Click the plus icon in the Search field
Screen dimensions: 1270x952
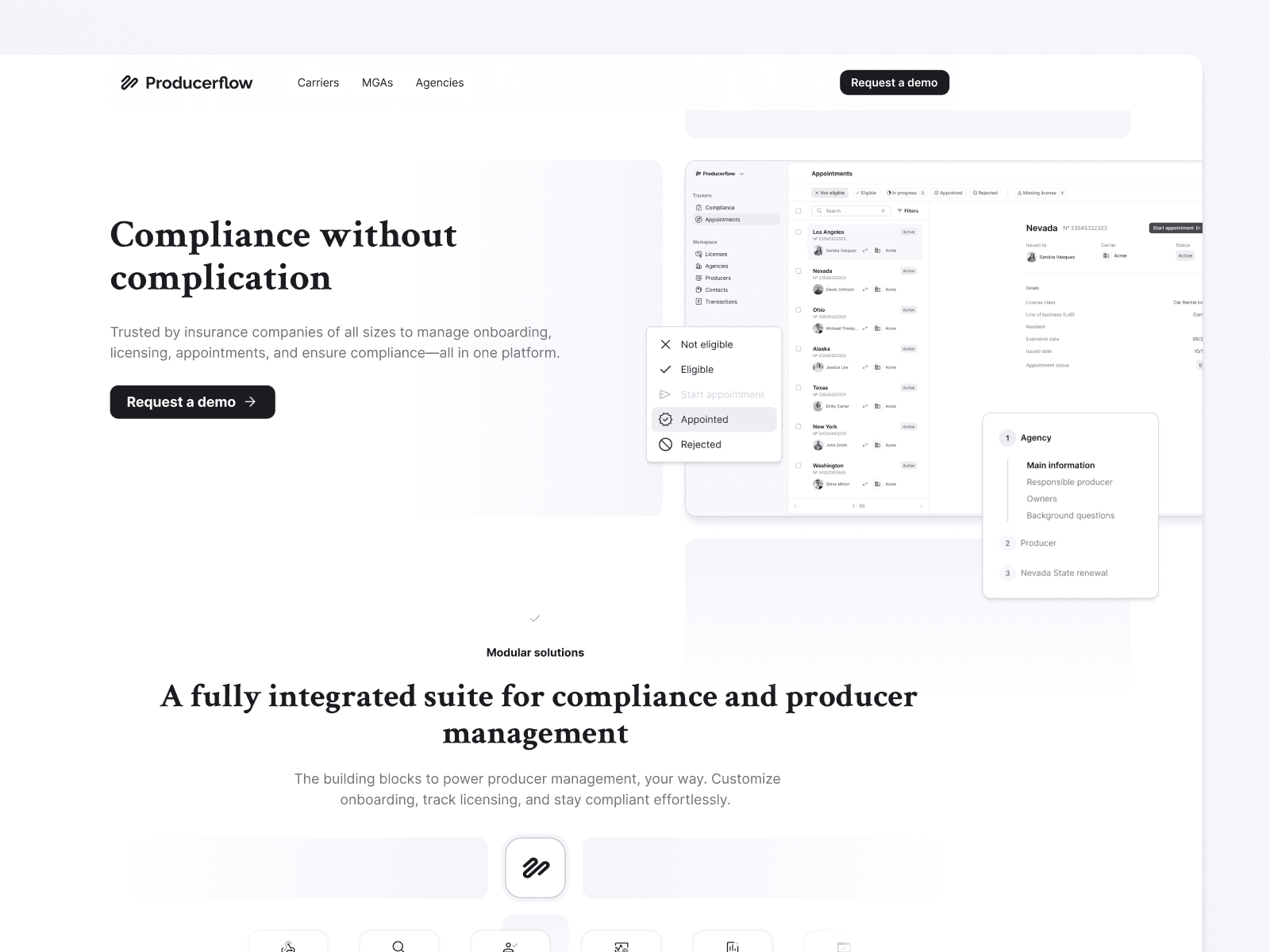coord(883,211)
